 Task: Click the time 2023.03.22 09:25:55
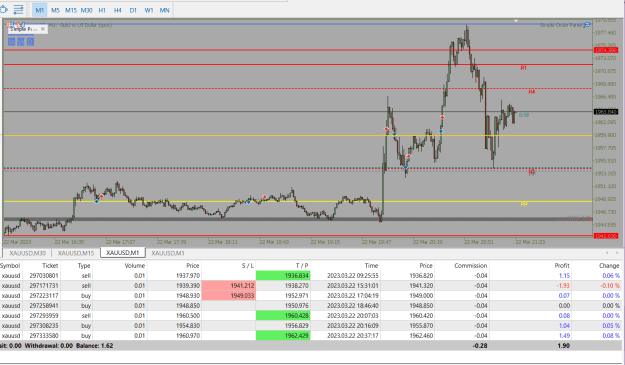(353, 276)
